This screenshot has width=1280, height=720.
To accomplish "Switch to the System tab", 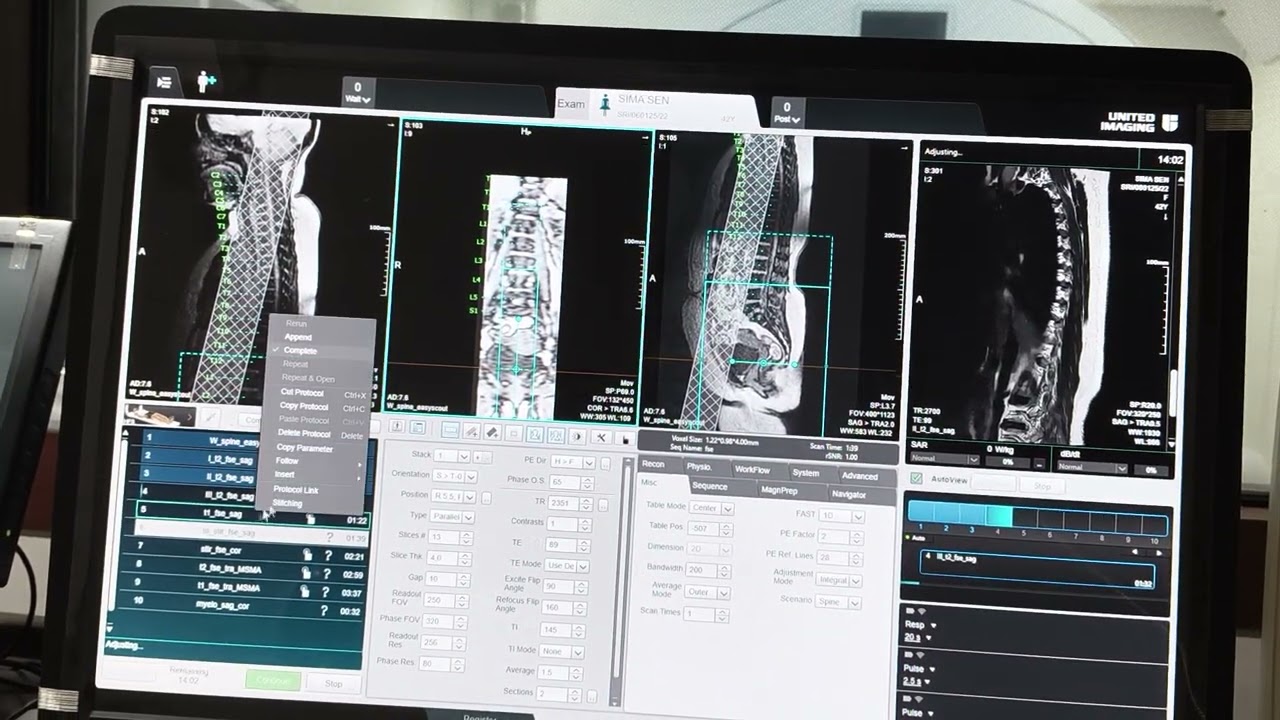I will tap(805, 473).
